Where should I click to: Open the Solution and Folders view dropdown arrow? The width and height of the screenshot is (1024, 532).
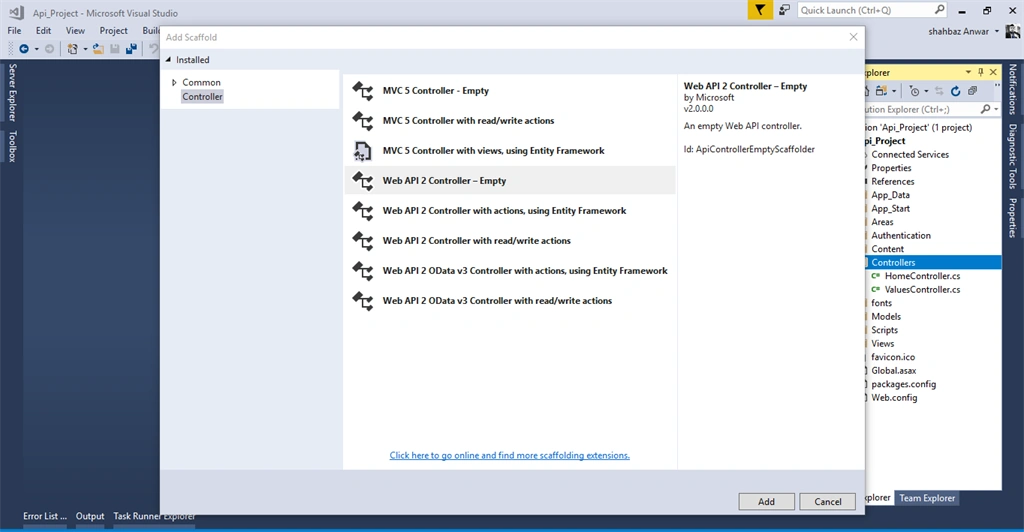click(x=894, y=91)
